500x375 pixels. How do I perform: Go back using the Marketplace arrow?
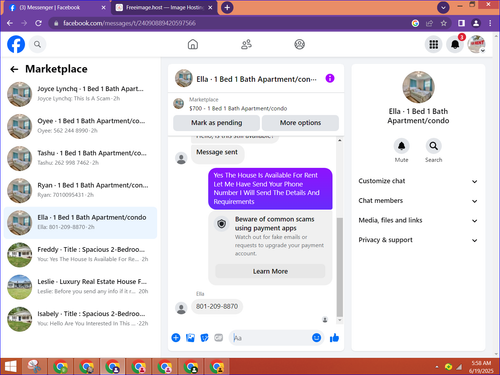coord(14,69)
